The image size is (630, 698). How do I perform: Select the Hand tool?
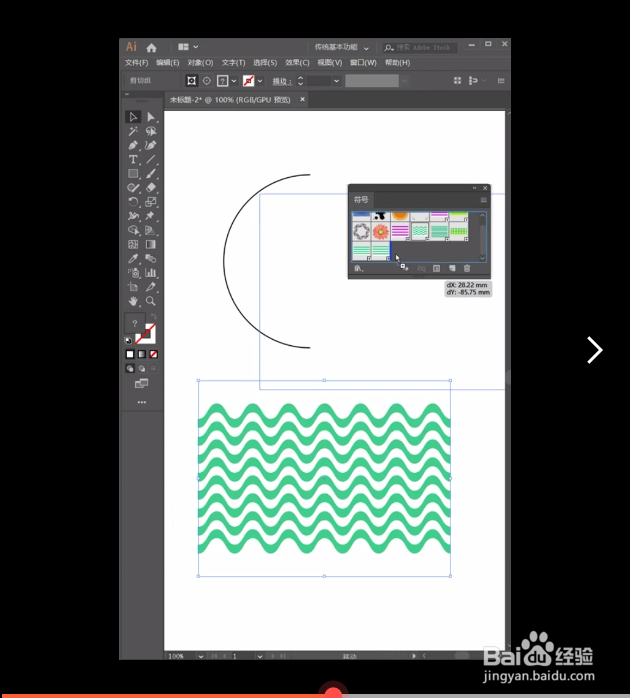click(133, 301)
